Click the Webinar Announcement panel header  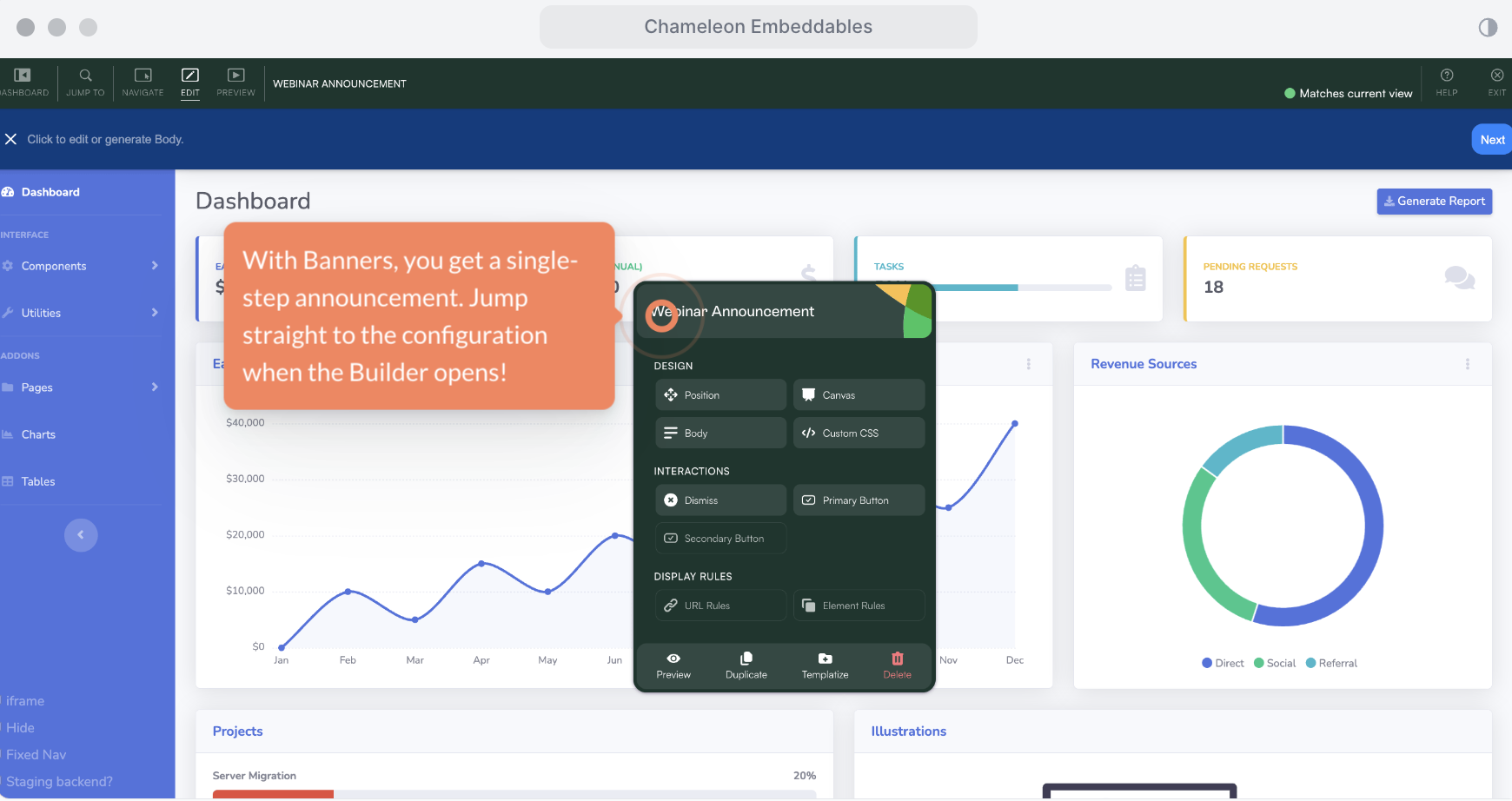pyautogui.click(x=785, y=311)
